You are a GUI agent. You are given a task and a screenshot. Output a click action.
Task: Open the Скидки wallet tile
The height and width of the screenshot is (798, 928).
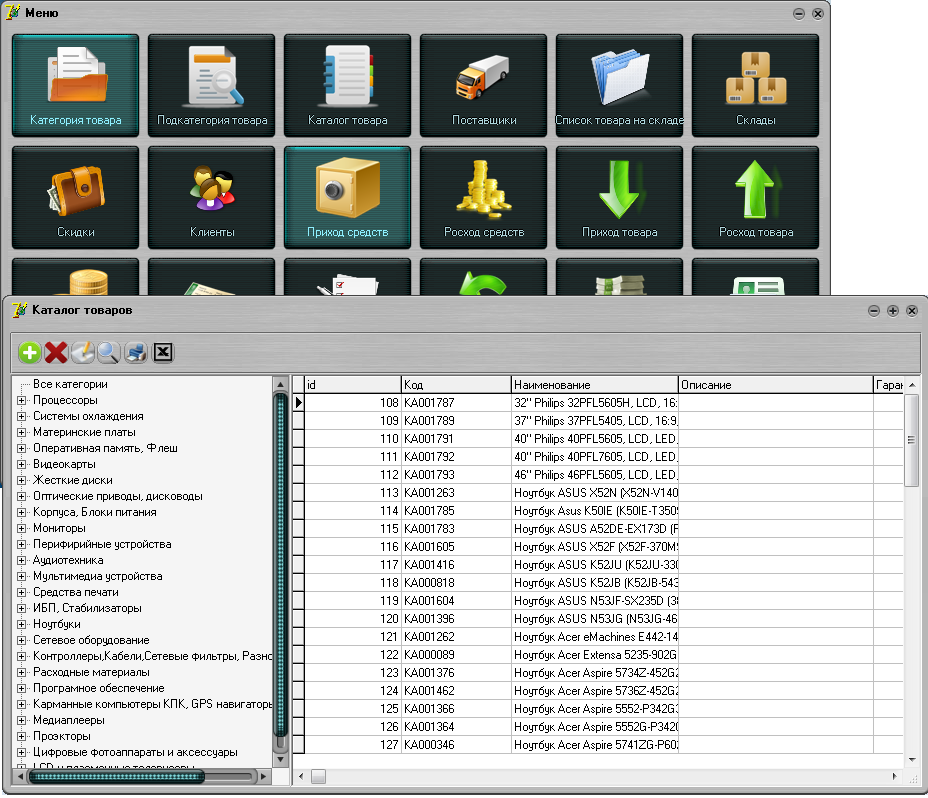point(75,197)
